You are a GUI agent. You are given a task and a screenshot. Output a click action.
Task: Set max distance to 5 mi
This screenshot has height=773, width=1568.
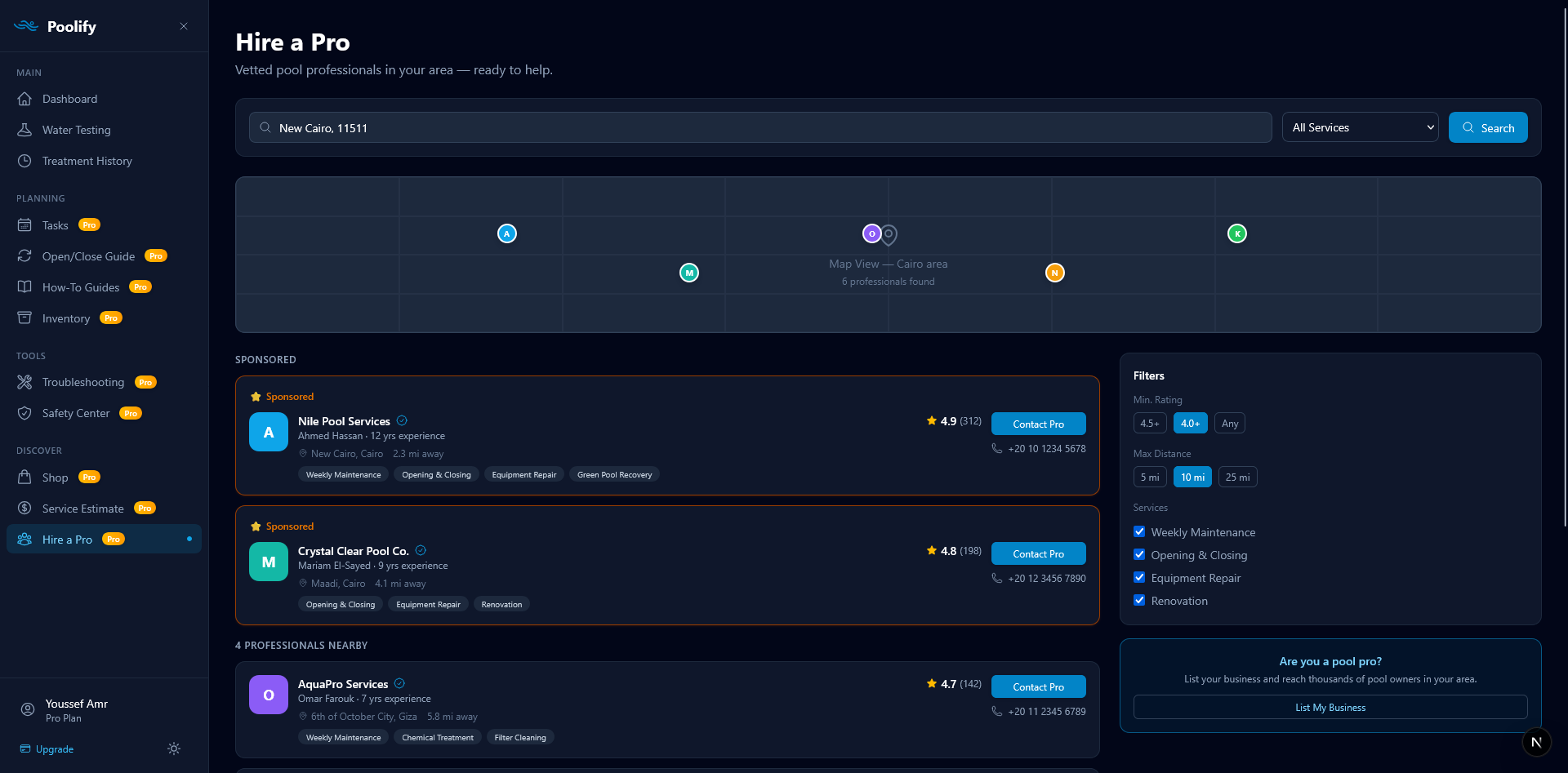(1150, 477)
